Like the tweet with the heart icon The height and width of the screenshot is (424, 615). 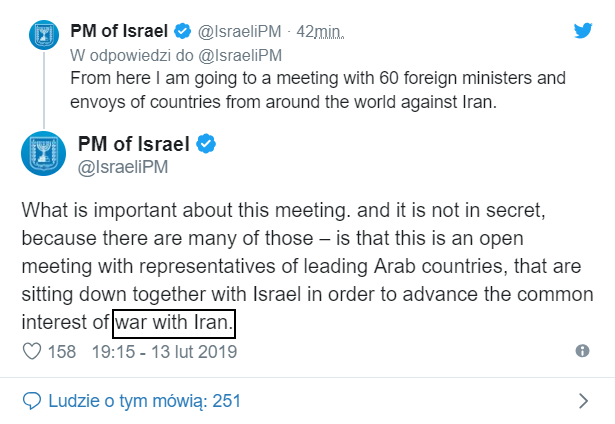(32, 351)
